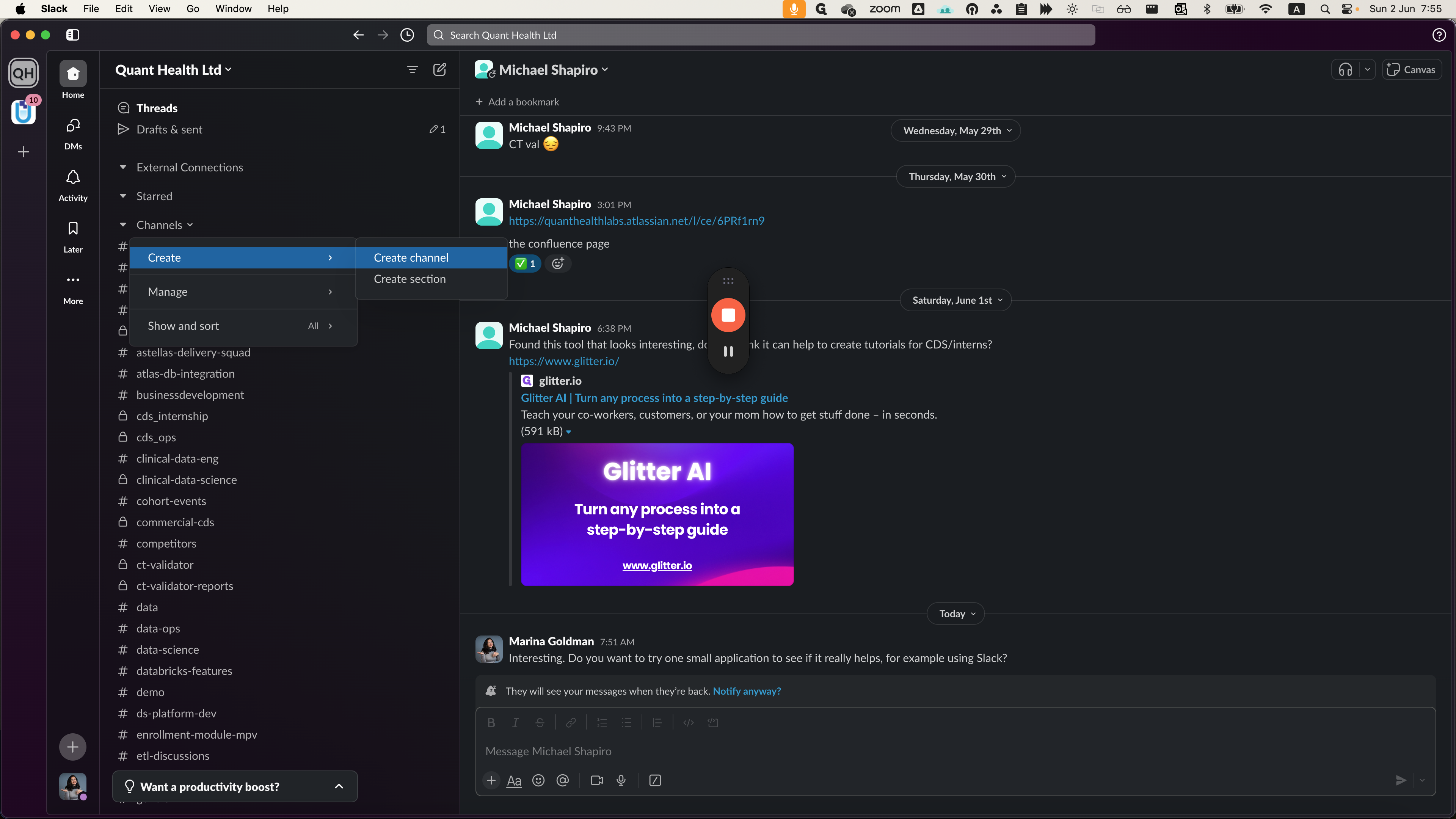
Task: Select the QH workspace icon
Action: (23, 73)
